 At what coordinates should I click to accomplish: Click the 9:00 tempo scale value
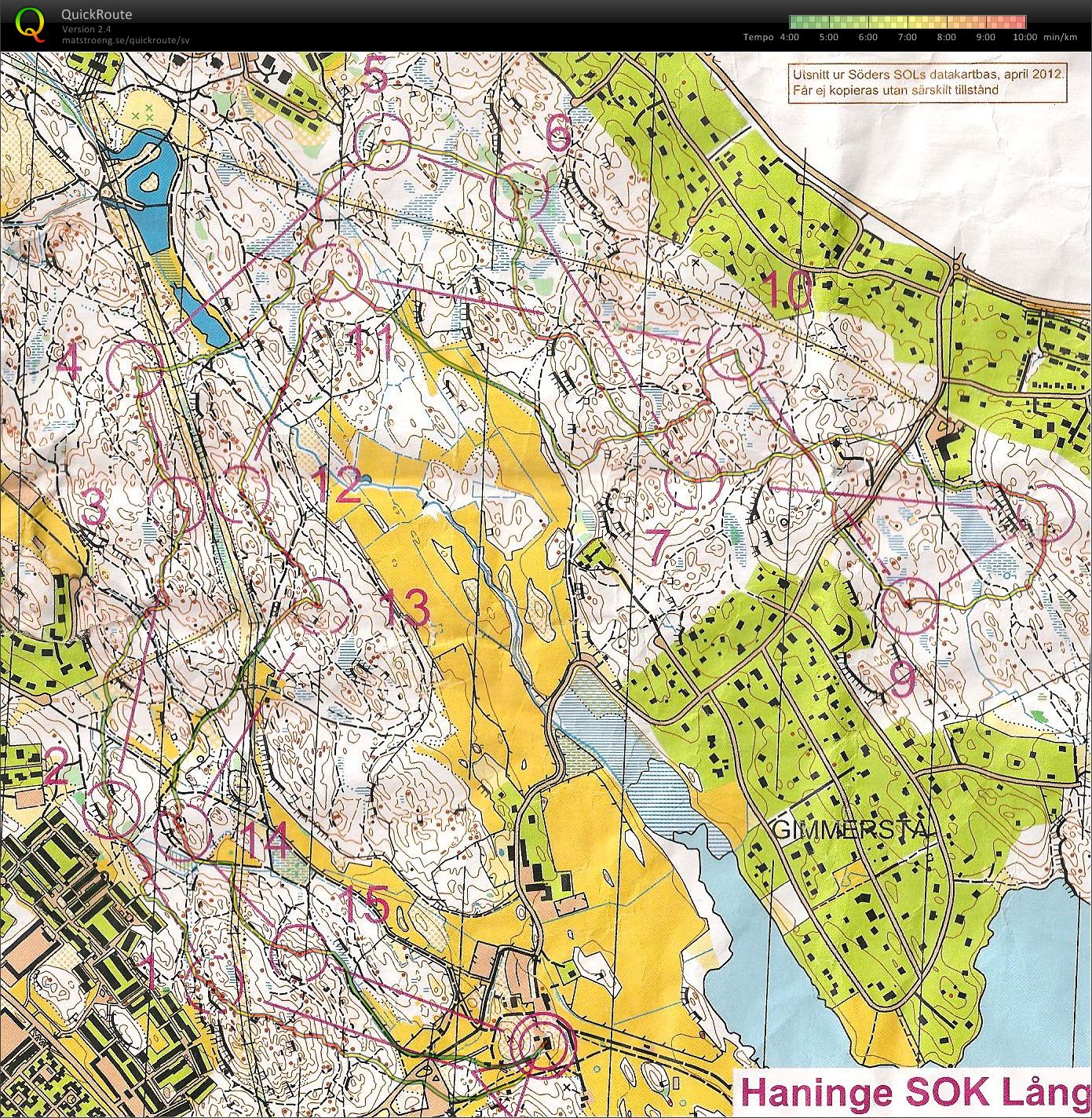(x=986, y=37)
